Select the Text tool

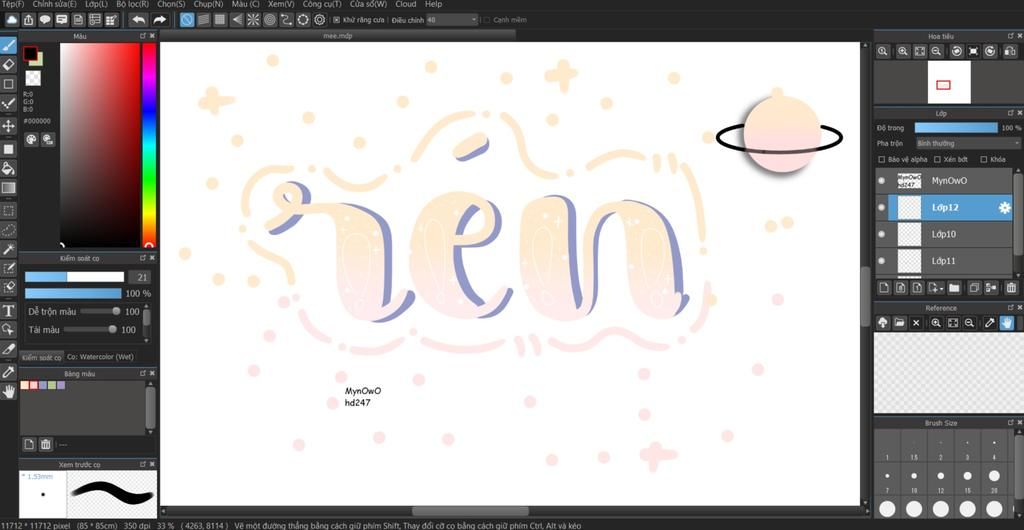pos(8,310)
